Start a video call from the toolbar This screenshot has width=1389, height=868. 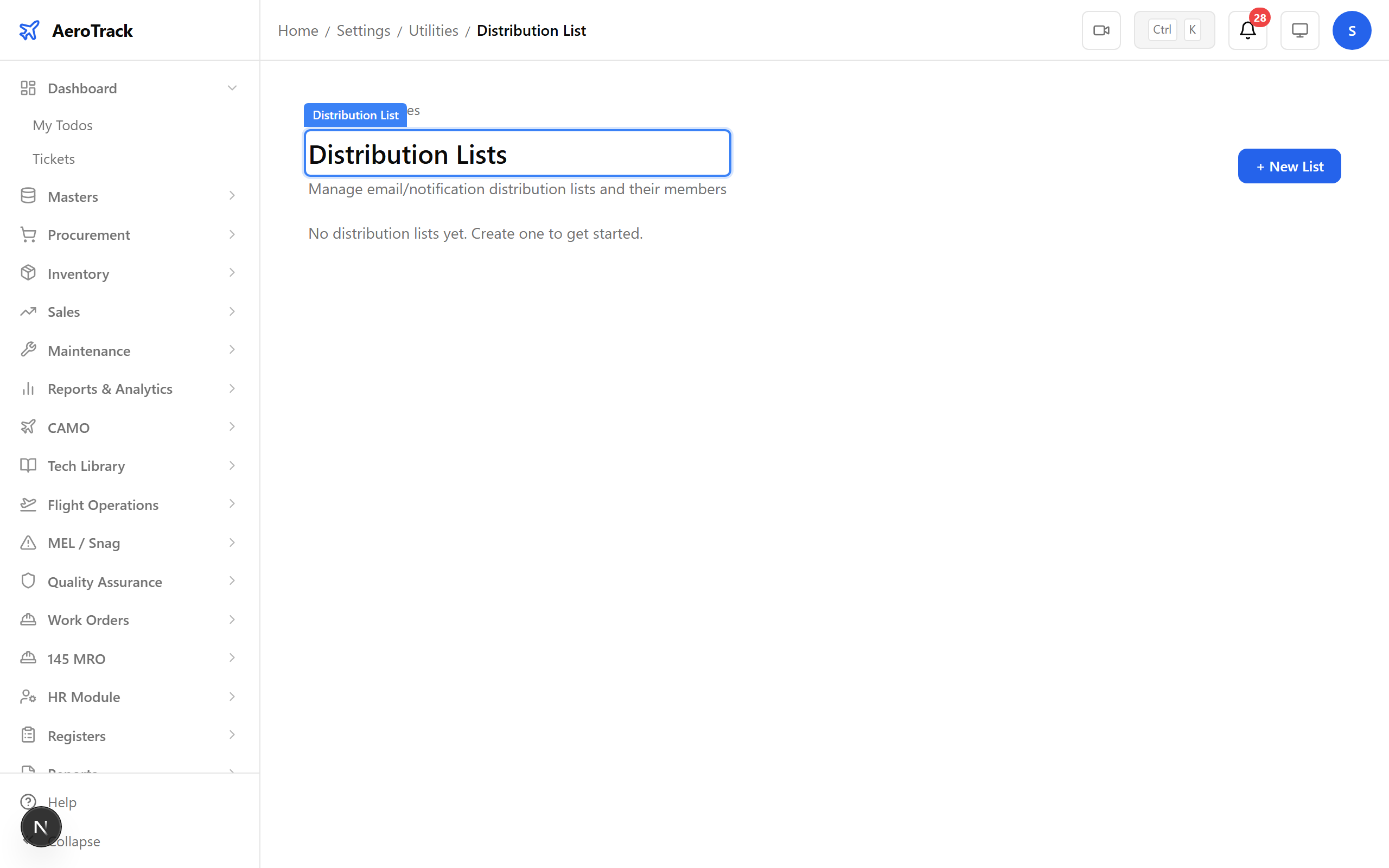point(1101,30)
